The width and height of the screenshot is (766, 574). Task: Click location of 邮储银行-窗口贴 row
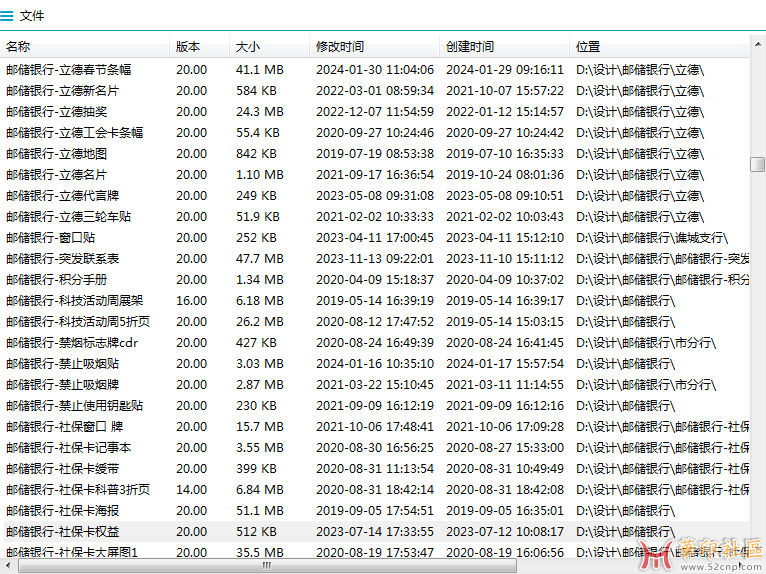(652, 238)
